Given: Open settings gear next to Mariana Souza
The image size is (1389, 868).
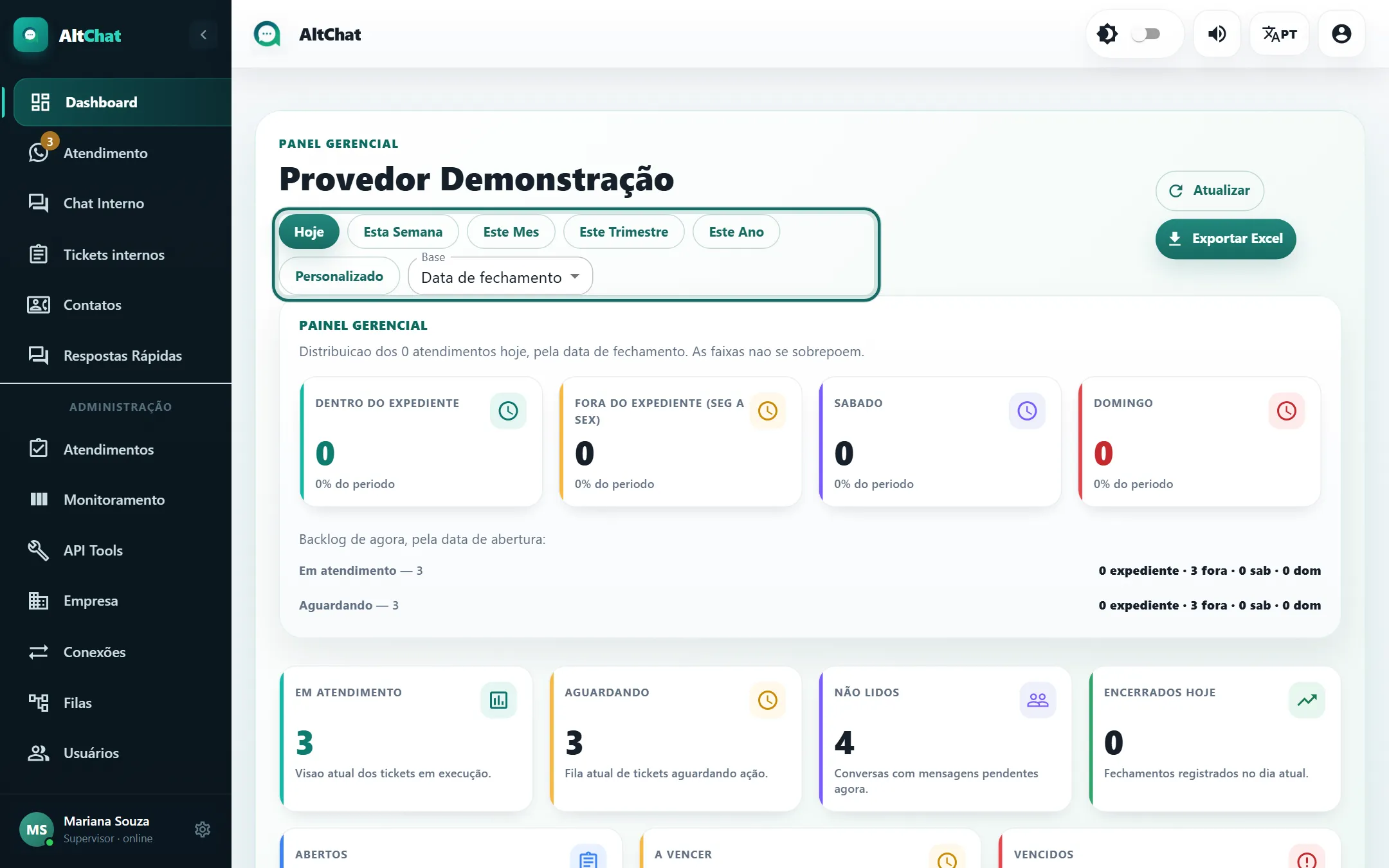Looking at the screenshot, I should (203, 829).
